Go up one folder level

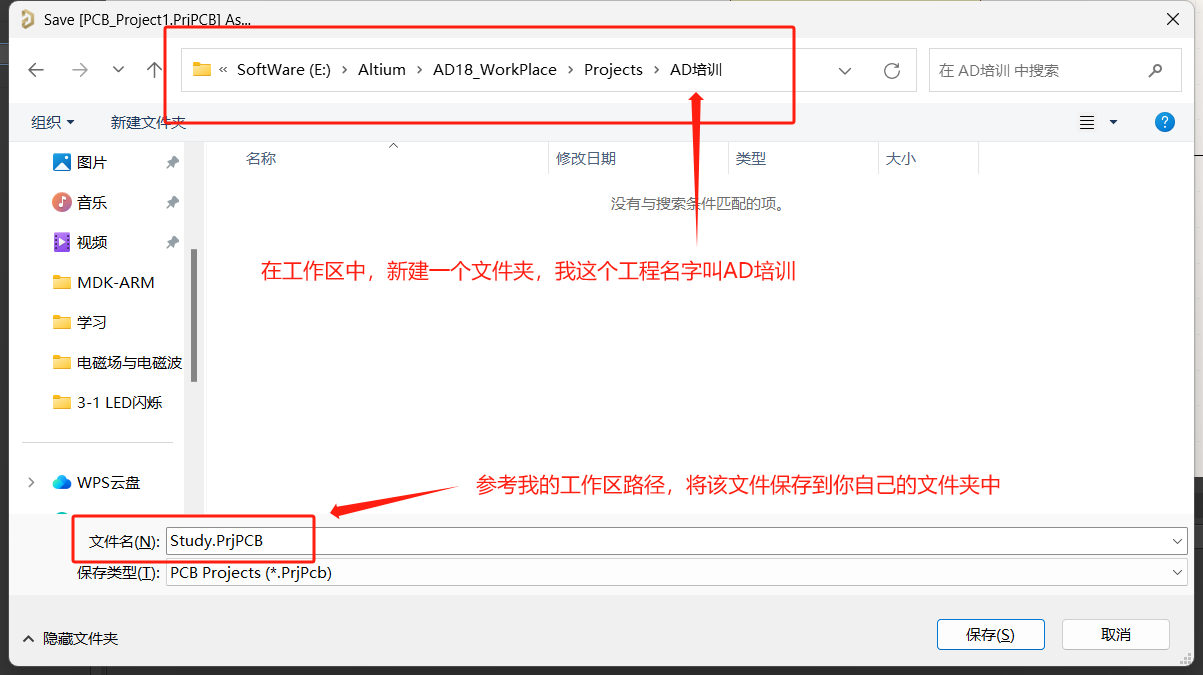[x=154, y=70]
